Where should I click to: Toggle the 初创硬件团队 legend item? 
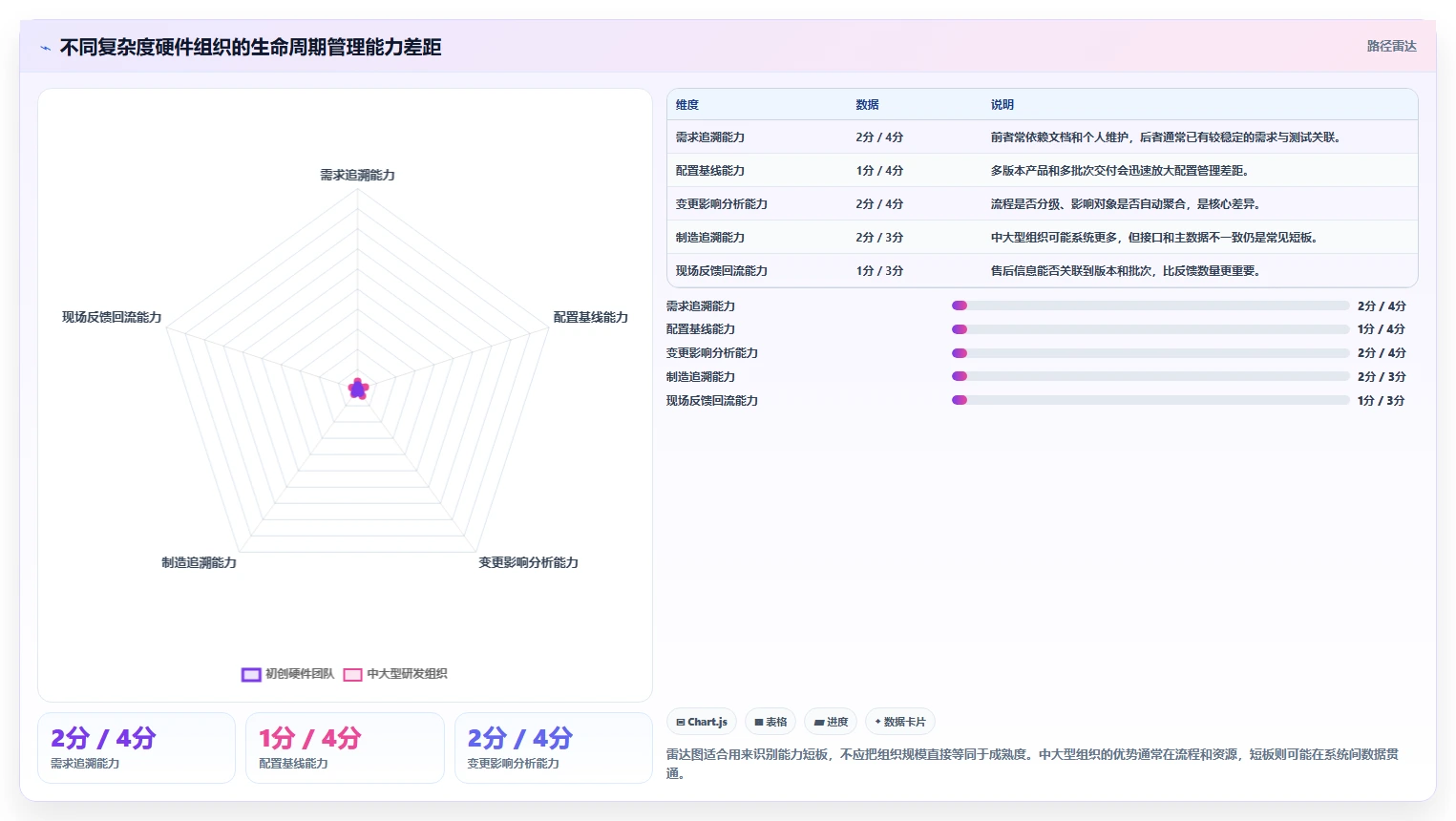click(287, 674)
